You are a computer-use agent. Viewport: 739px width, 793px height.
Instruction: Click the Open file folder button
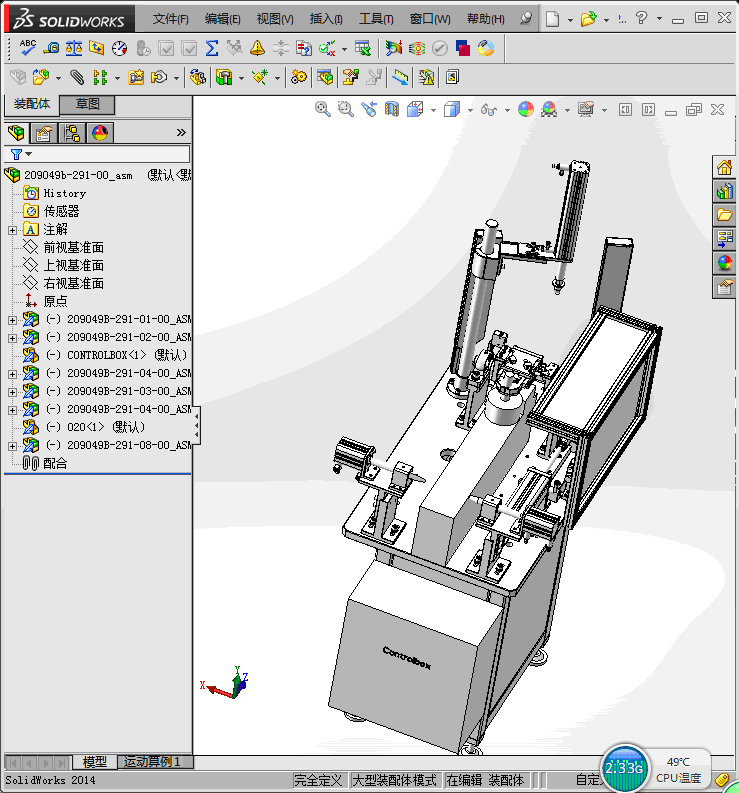588,19
